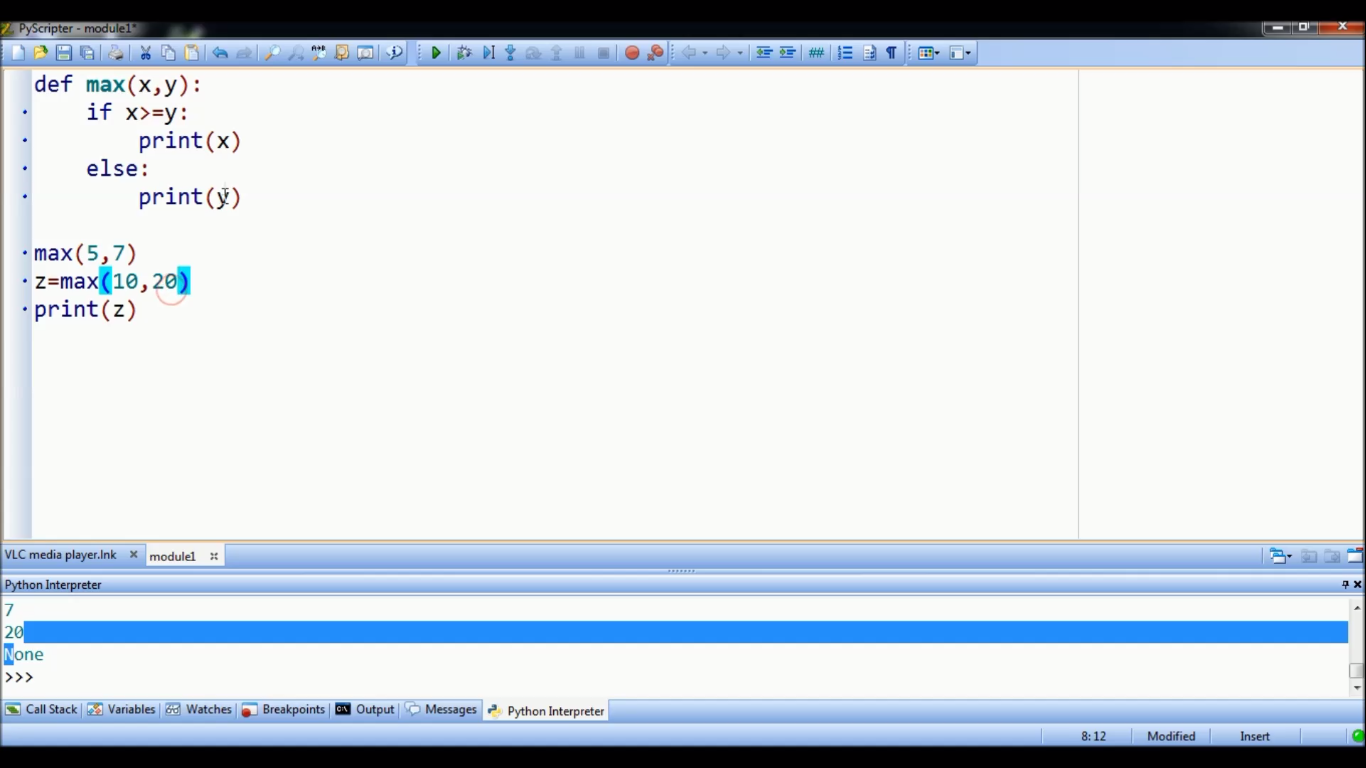Viewport: 1366px width, 768px height.
Task: Open the forward navigation history dropdown
Action: 740,52
